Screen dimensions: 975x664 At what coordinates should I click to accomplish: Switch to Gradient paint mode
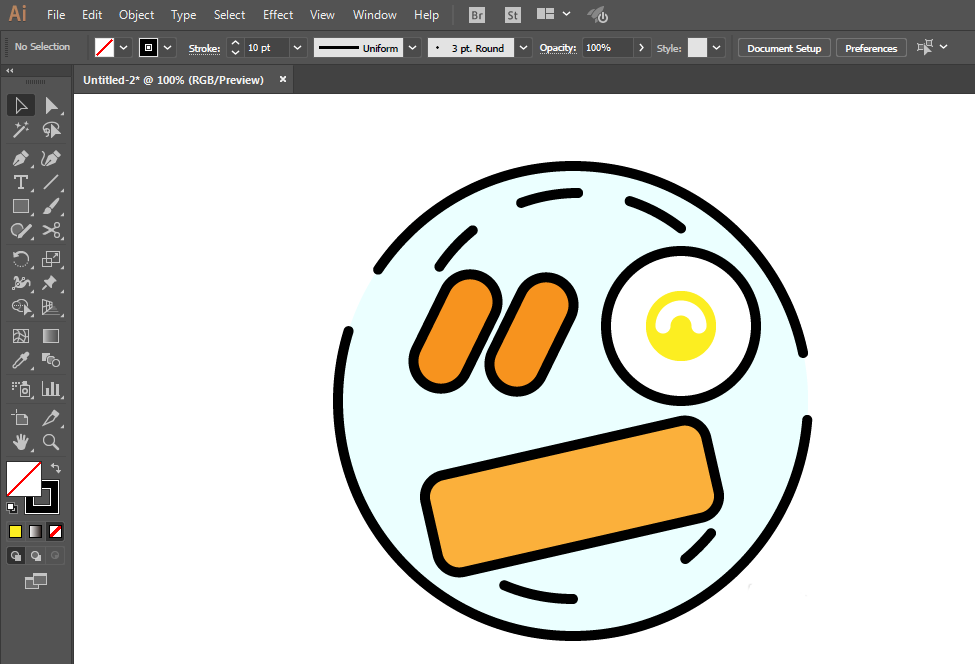[x=35, y=531]
